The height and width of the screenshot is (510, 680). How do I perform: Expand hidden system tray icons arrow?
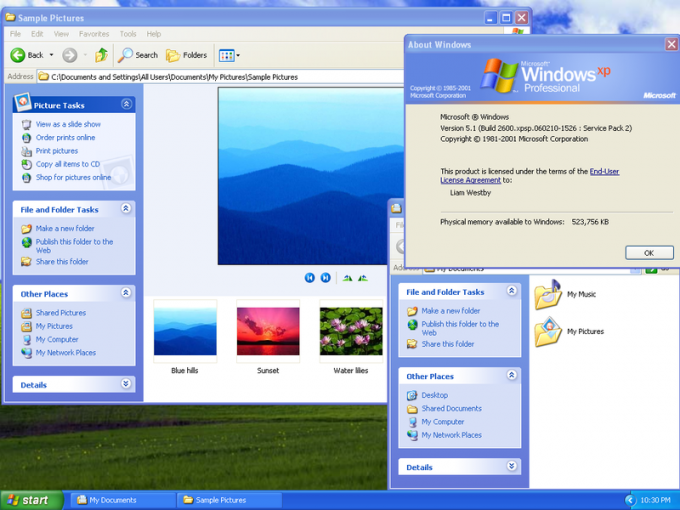pos(630,500)
